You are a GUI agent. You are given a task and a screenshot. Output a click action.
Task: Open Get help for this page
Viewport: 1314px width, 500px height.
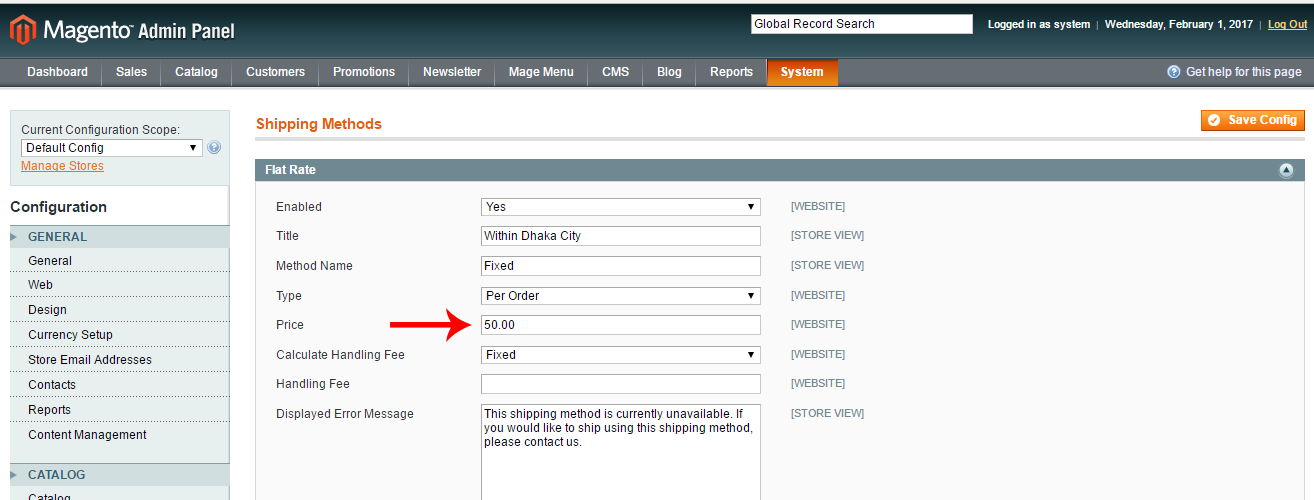1234,72
